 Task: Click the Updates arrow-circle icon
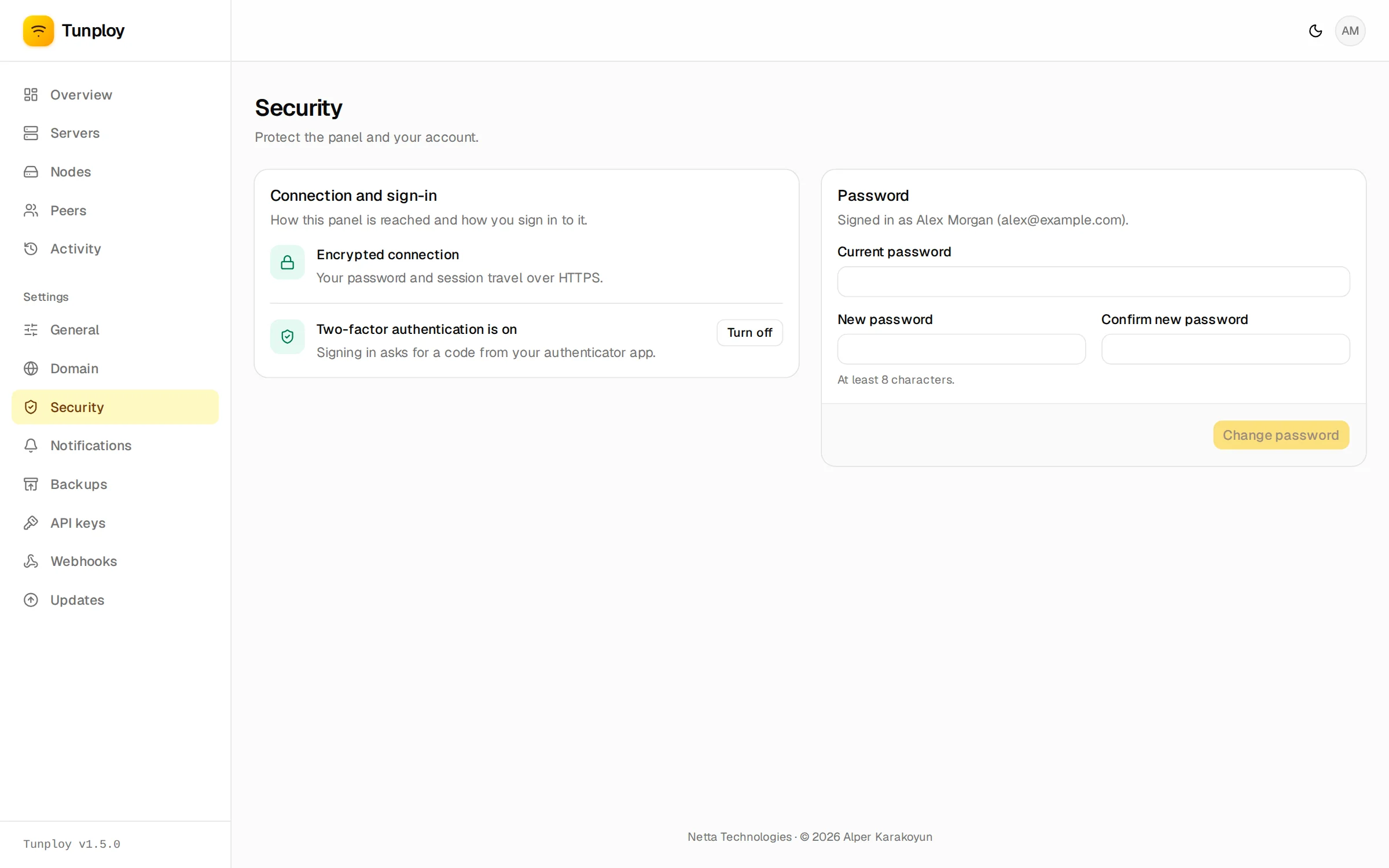point(31,600)
